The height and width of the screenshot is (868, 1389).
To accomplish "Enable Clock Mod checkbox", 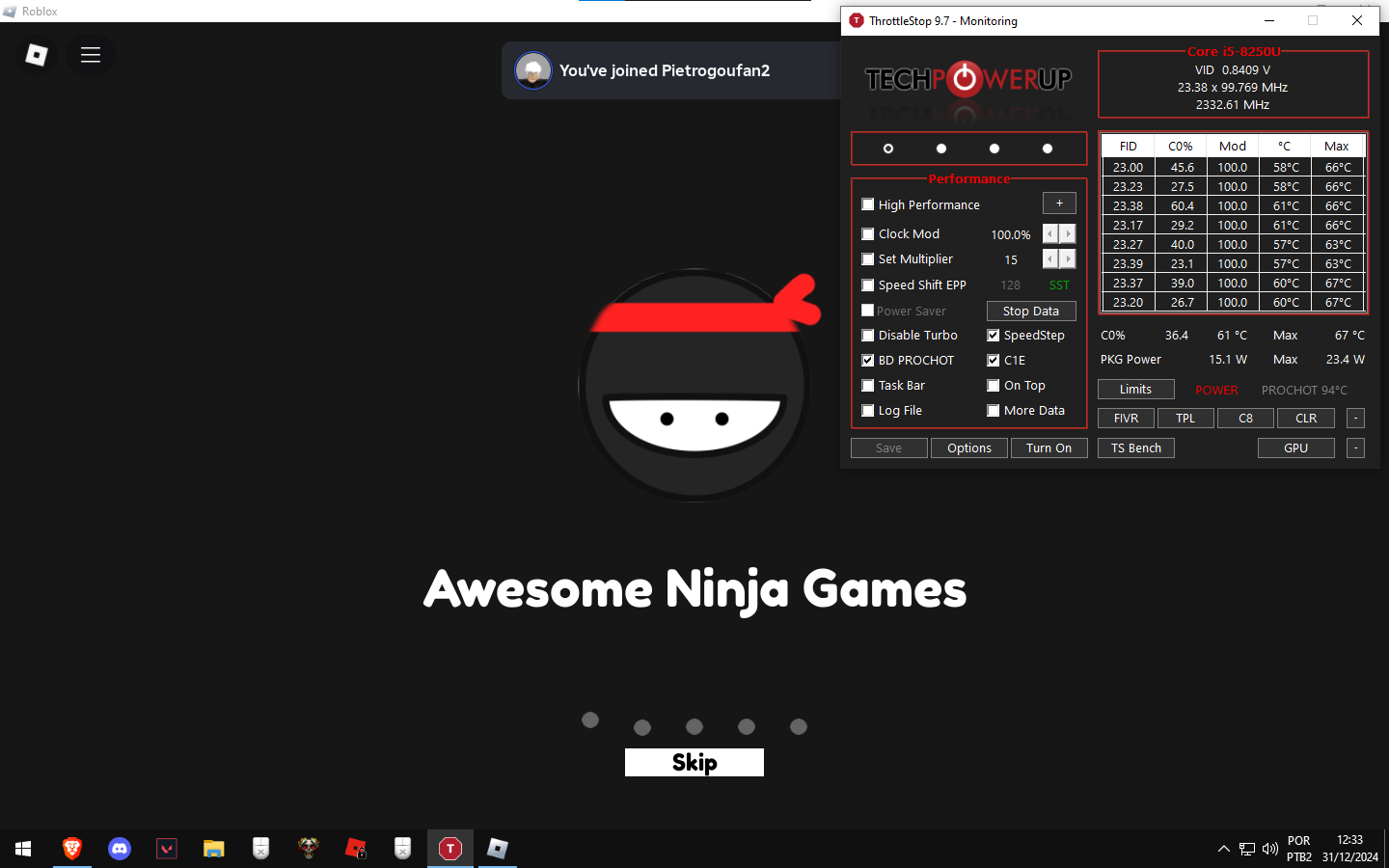I will [x=868, y=233].
